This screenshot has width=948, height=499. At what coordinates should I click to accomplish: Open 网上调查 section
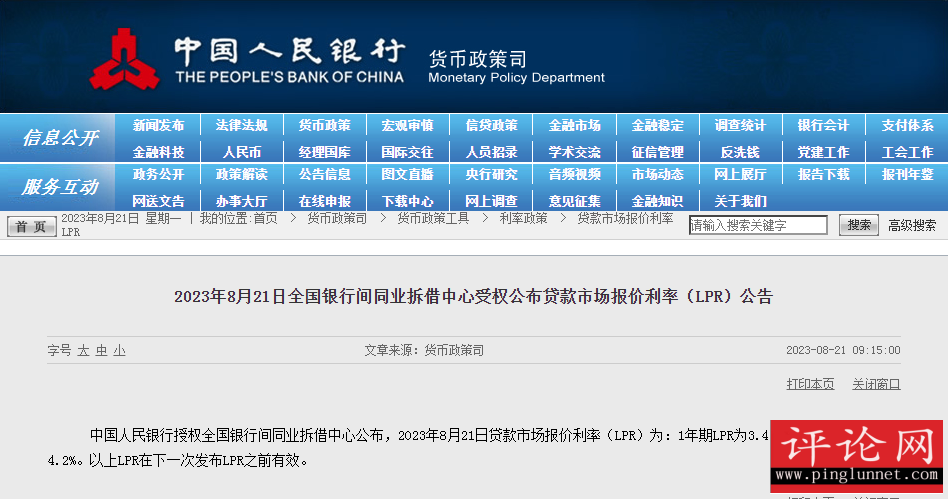pyautogui.click(x=491, y=201)
